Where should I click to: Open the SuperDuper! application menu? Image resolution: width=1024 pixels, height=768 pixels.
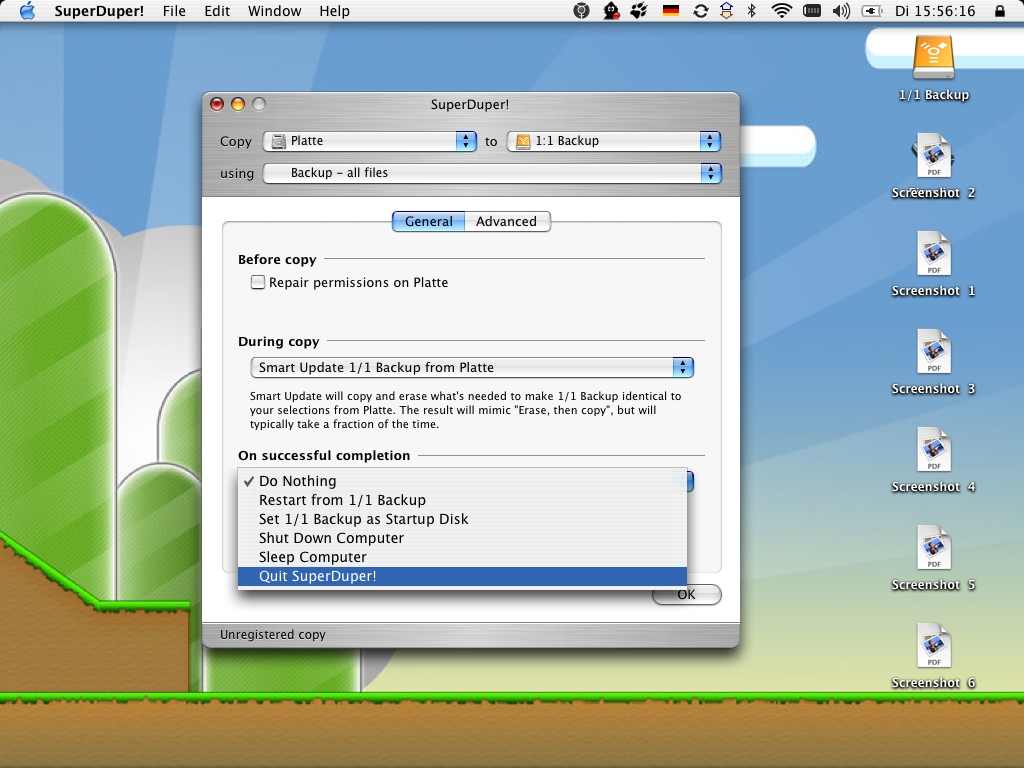pyautogui.click(x=99, y=11)
